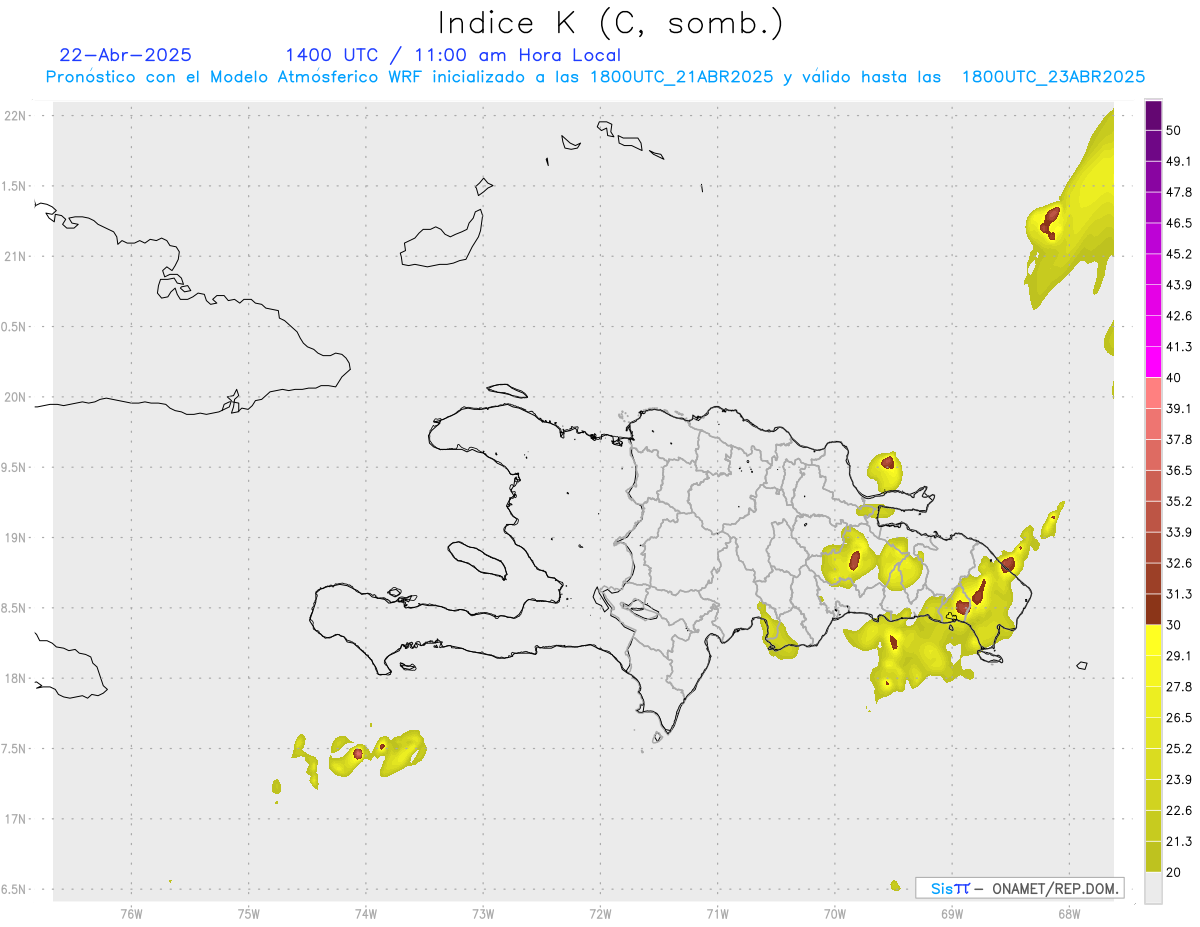The height and width of the screenshot is (927, 1200).
Task: Click colorbar value "40"
Action: pyautogui.click(x=1175, y=378)
